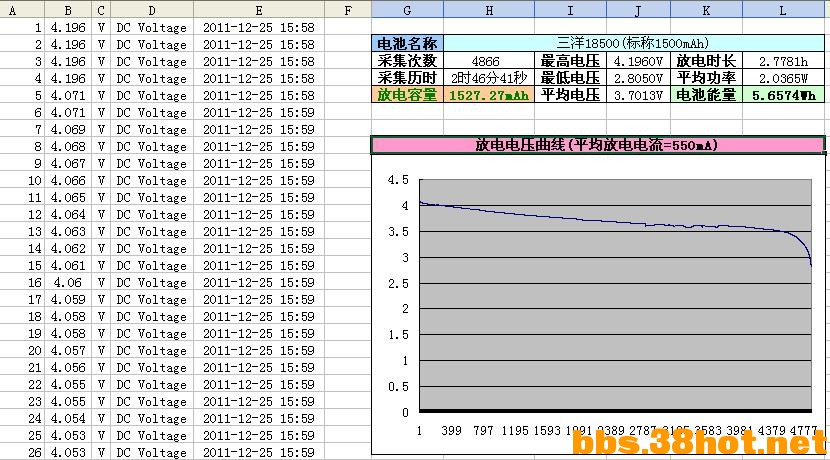Select the cell 2.7781h
The image size is (830, 460).
click(x=783, y=61)
